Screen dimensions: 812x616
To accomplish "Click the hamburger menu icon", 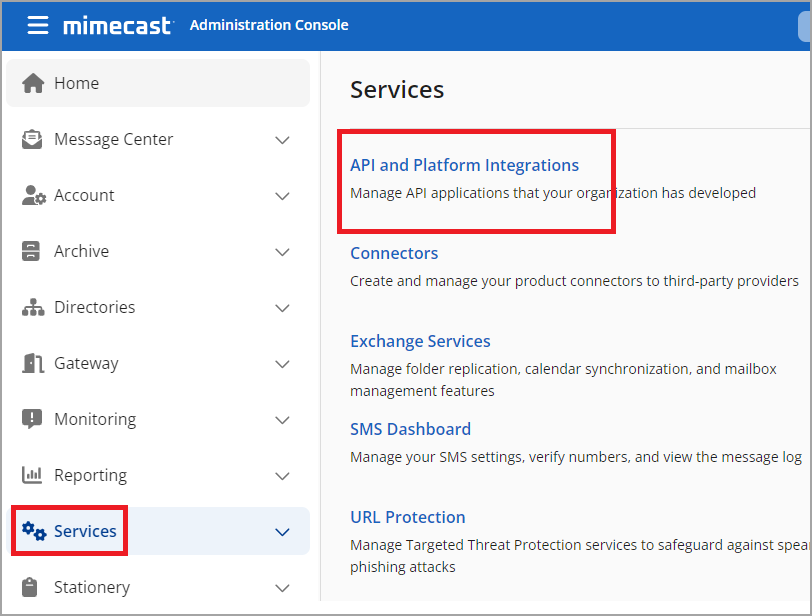I will tap(37, 25).
